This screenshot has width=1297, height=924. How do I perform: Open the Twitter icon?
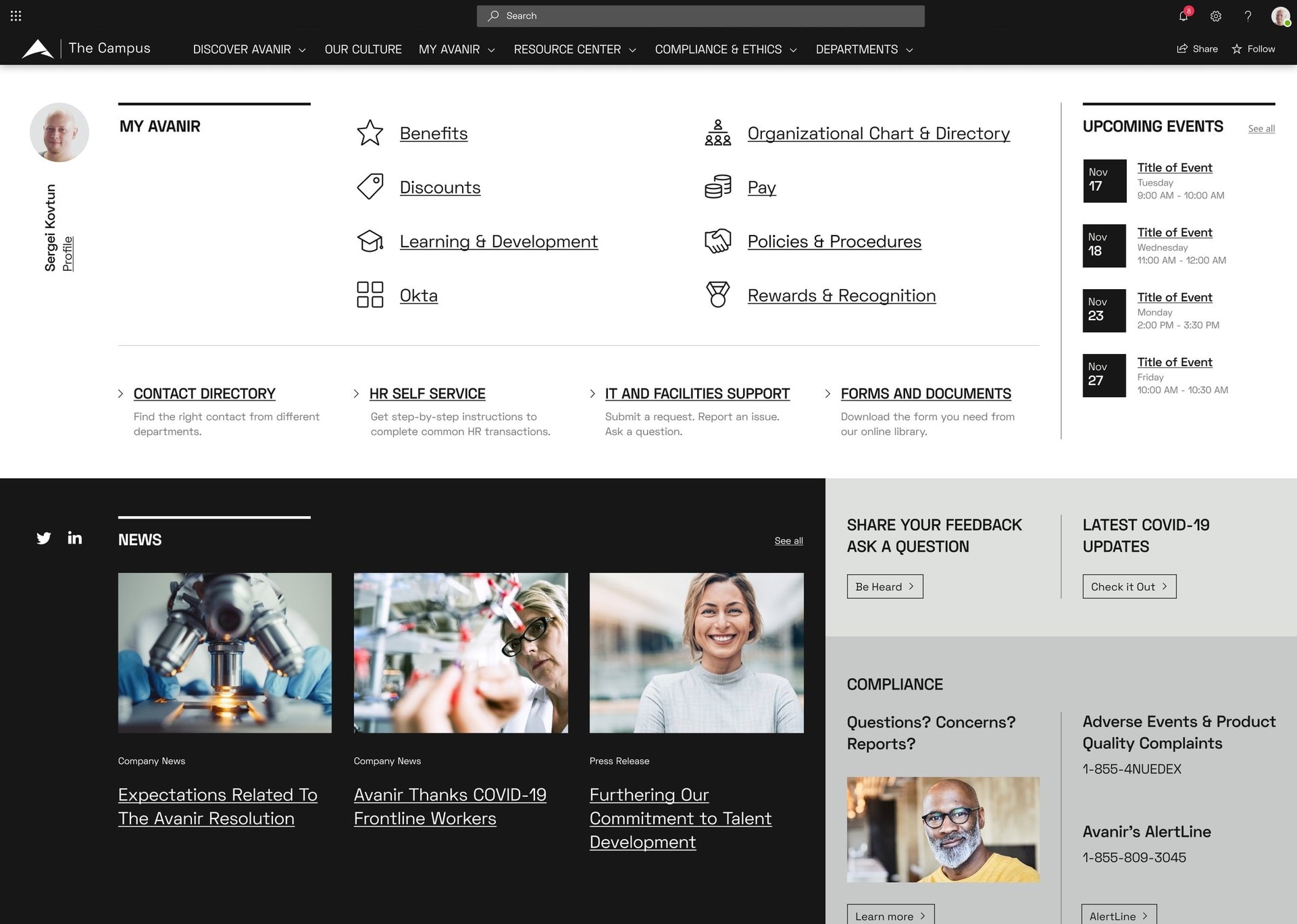click(44, 538)
